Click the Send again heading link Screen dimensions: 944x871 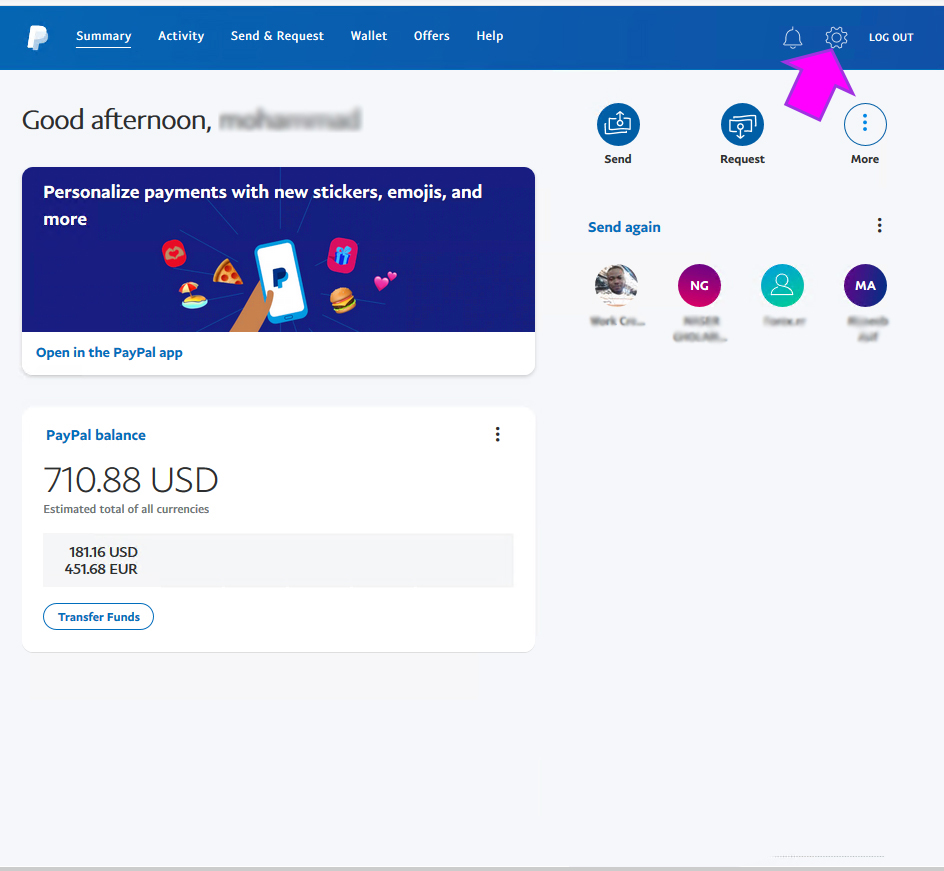(x=624, y=227)
